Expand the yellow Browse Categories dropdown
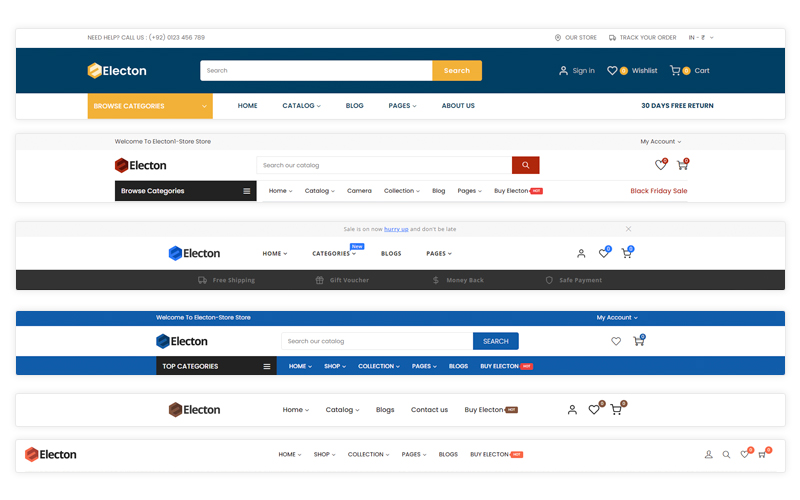Viewport: 800px width, 500px height. tap(150, 106)
